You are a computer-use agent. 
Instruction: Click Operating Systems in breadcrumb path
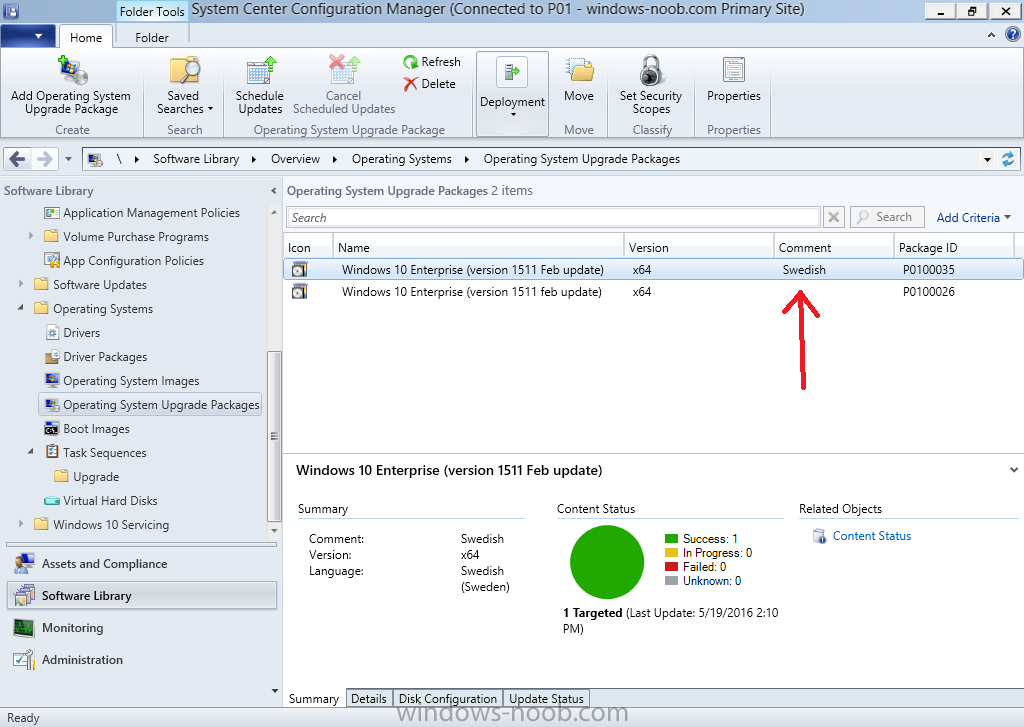(x=402, y=159)
